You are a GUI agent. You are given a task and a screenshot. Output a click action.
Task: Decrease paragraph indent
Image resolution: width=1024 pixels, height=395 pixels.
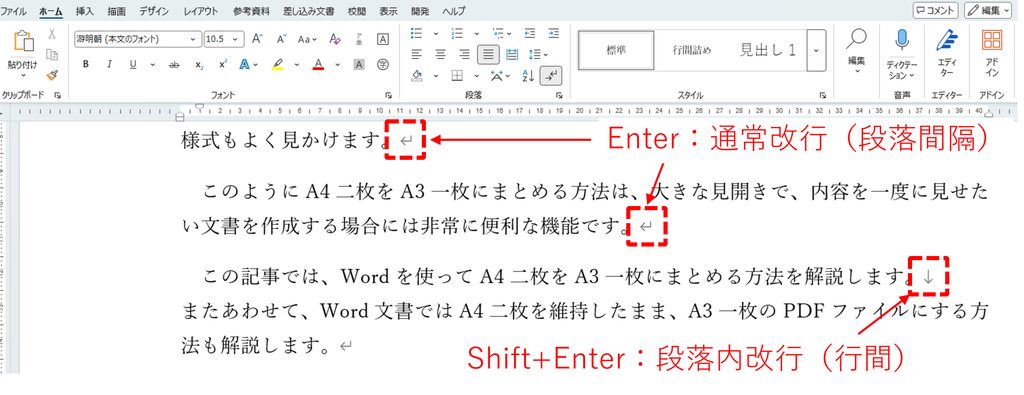530,33
